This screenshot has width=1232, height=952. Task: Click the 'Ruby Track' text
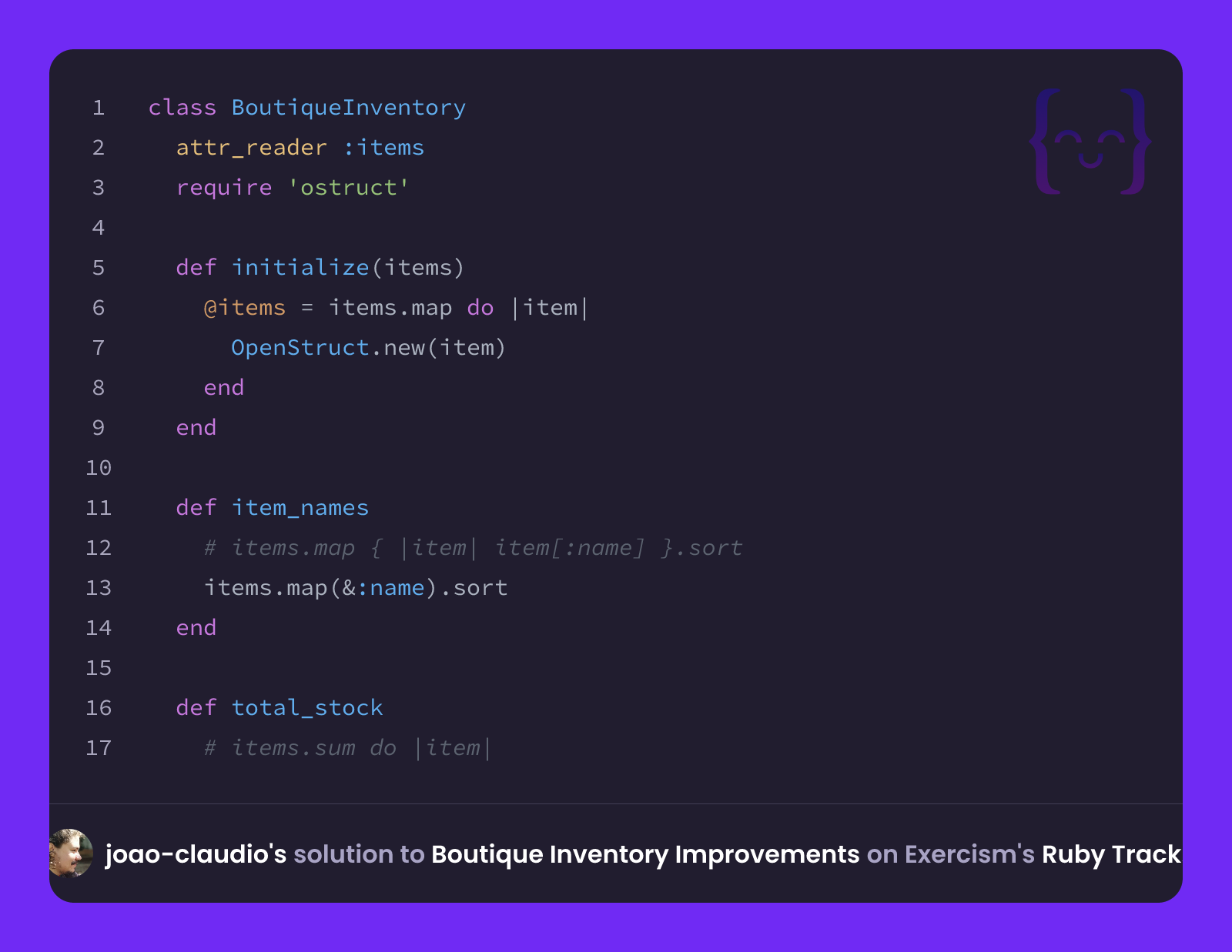1111,854
